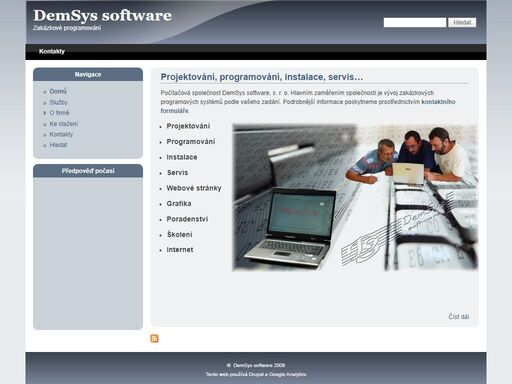Open the Číst dál link
This screenshot has width=512, height=384.
coord(459,317)
